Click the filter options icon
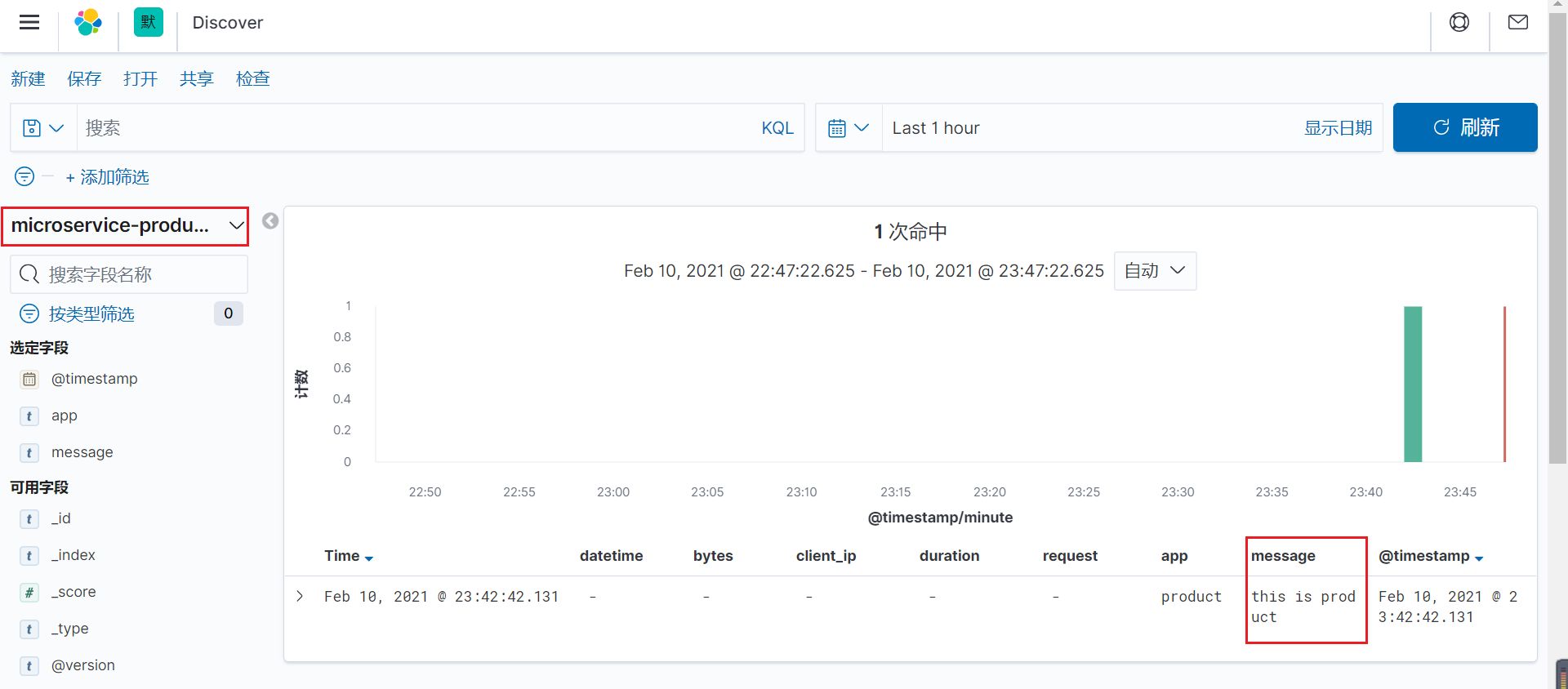Screen dimensions: 1568x689 (24, 176)
